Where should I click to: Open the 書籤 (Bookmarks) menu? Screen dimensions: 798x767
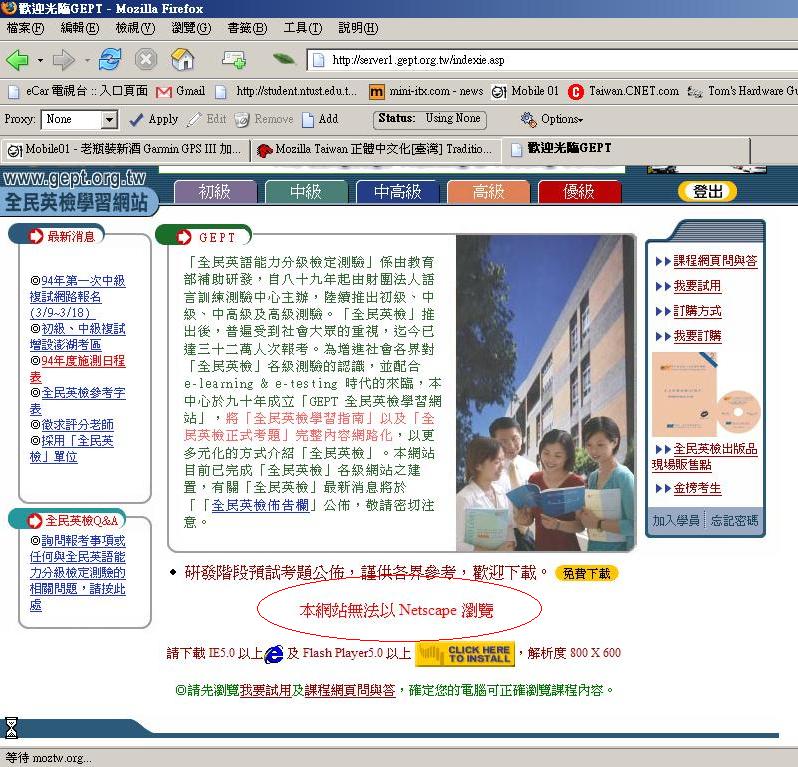click(246, 28)
